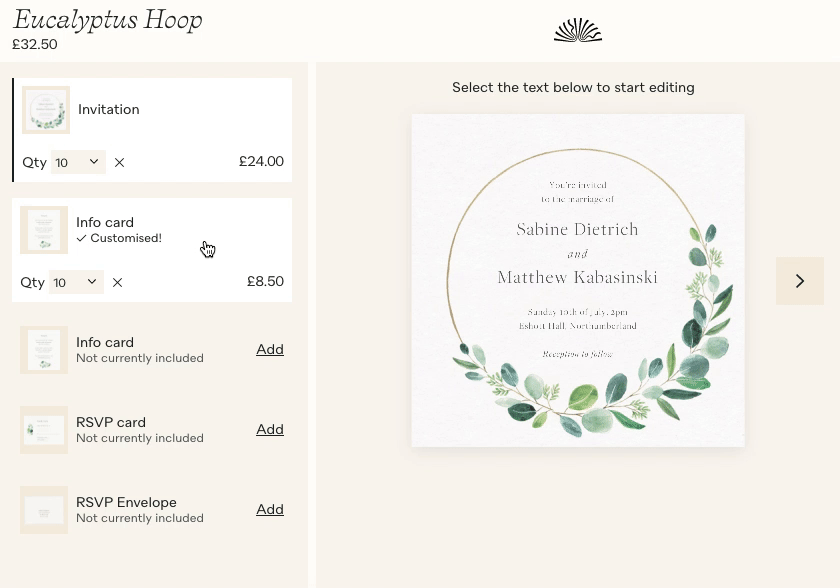Go to next card with right arrow
Screen dimensions: 840x588
[x=800, y=281]
